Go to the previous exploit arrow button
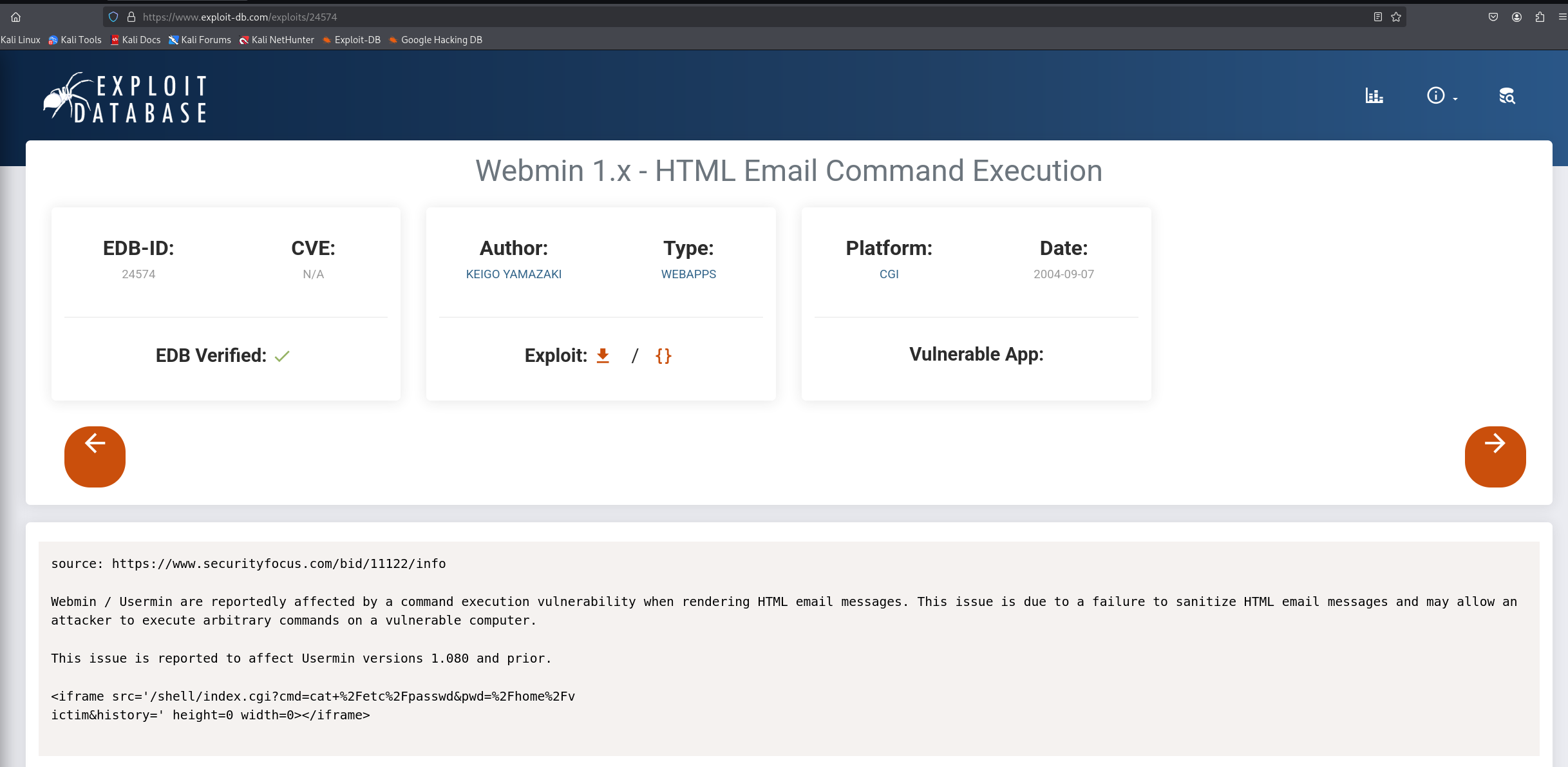1568x767 pixels. pyautogui.click(x=95, y=457)
